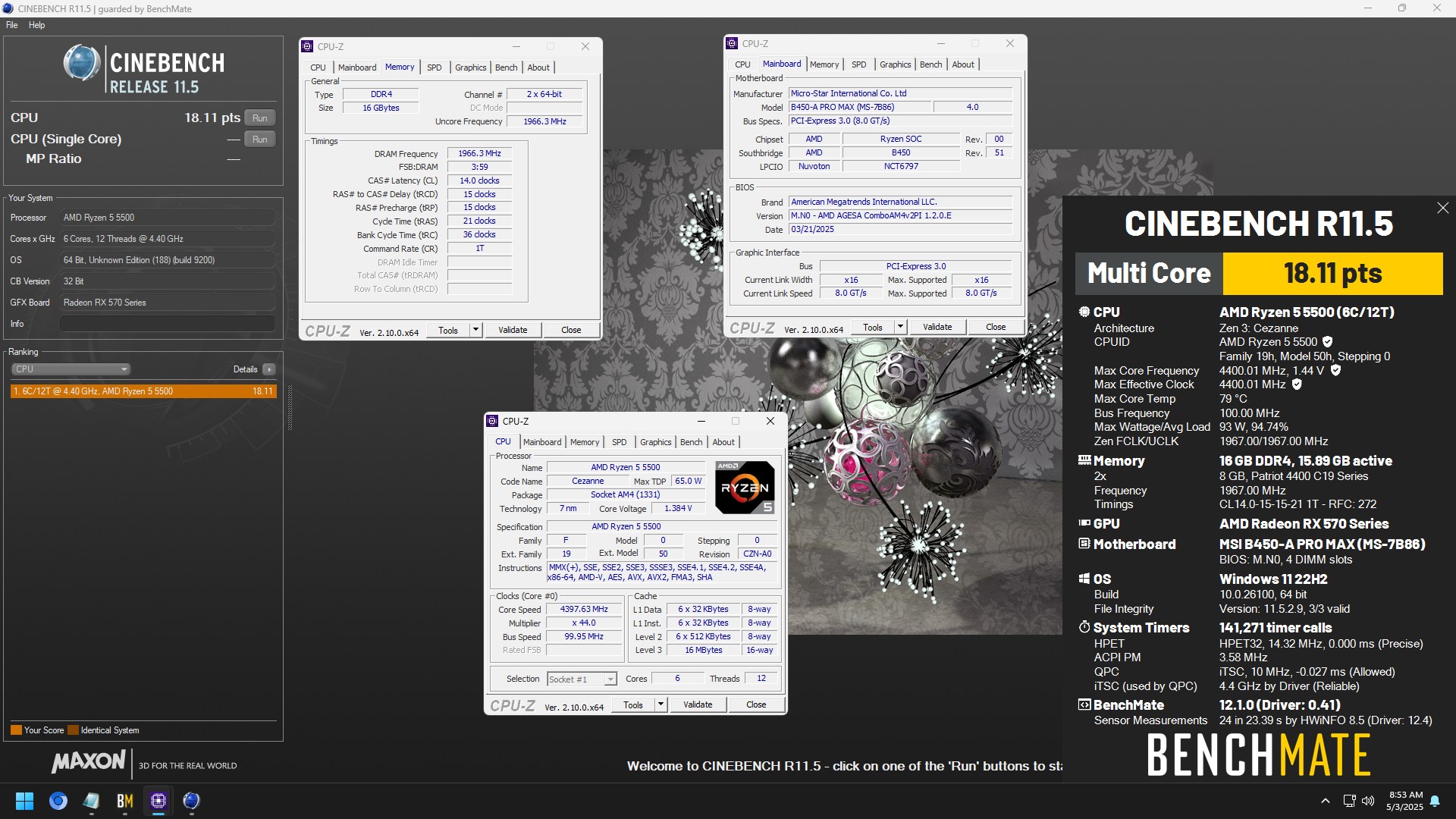Open the File menu
This screenshot has width=1456, height=819.
tap(12, 25)
